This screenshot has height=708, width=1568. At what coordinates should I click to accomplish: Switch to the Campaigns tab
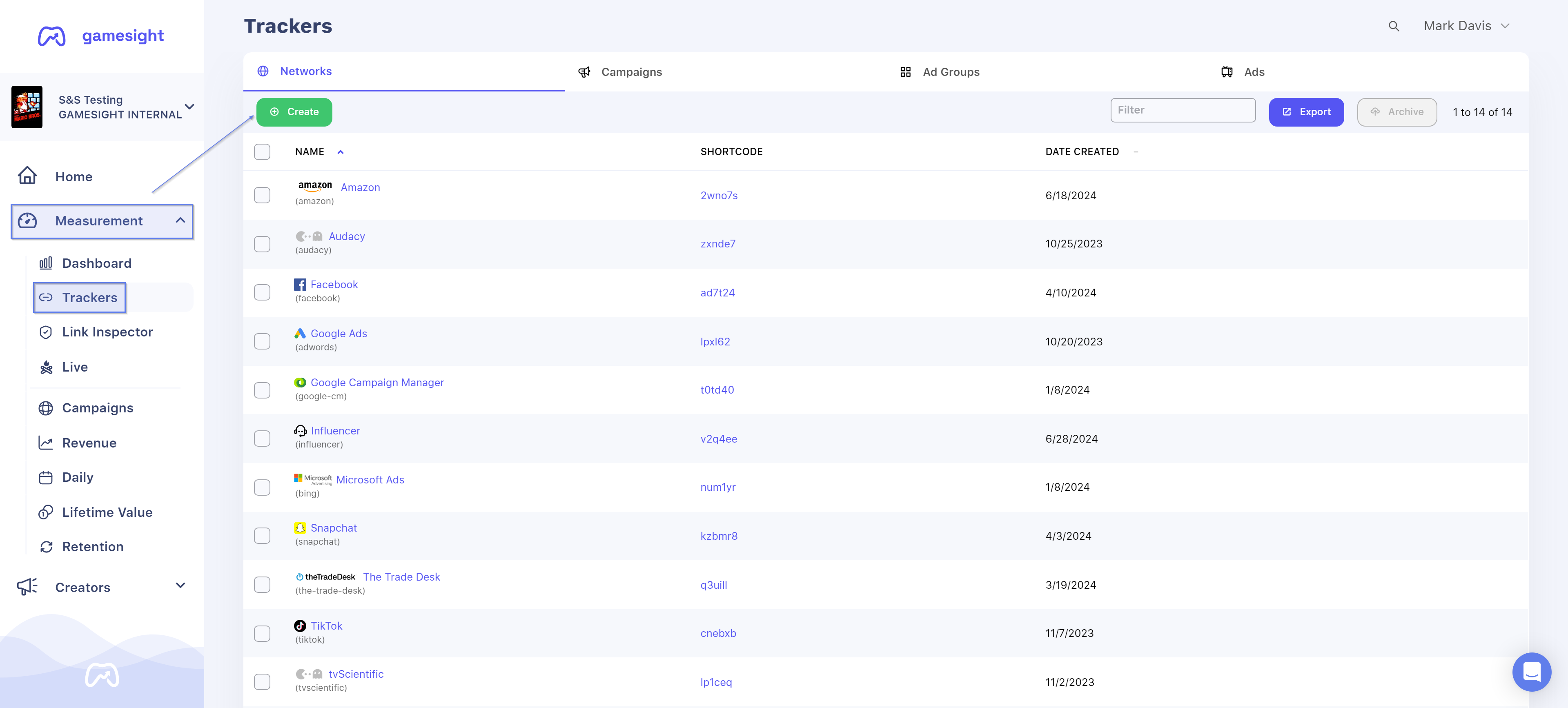point(725,72)
